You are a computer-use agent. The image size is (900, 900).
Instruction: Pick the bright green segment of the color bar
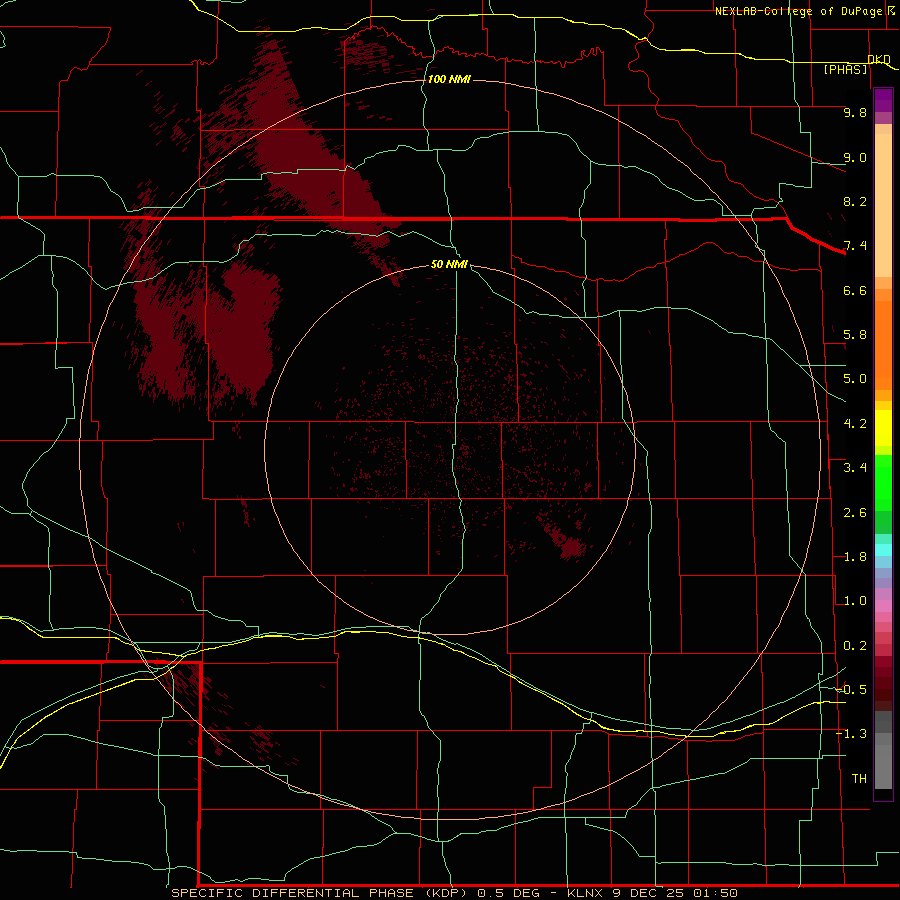[x=883, y=482]
